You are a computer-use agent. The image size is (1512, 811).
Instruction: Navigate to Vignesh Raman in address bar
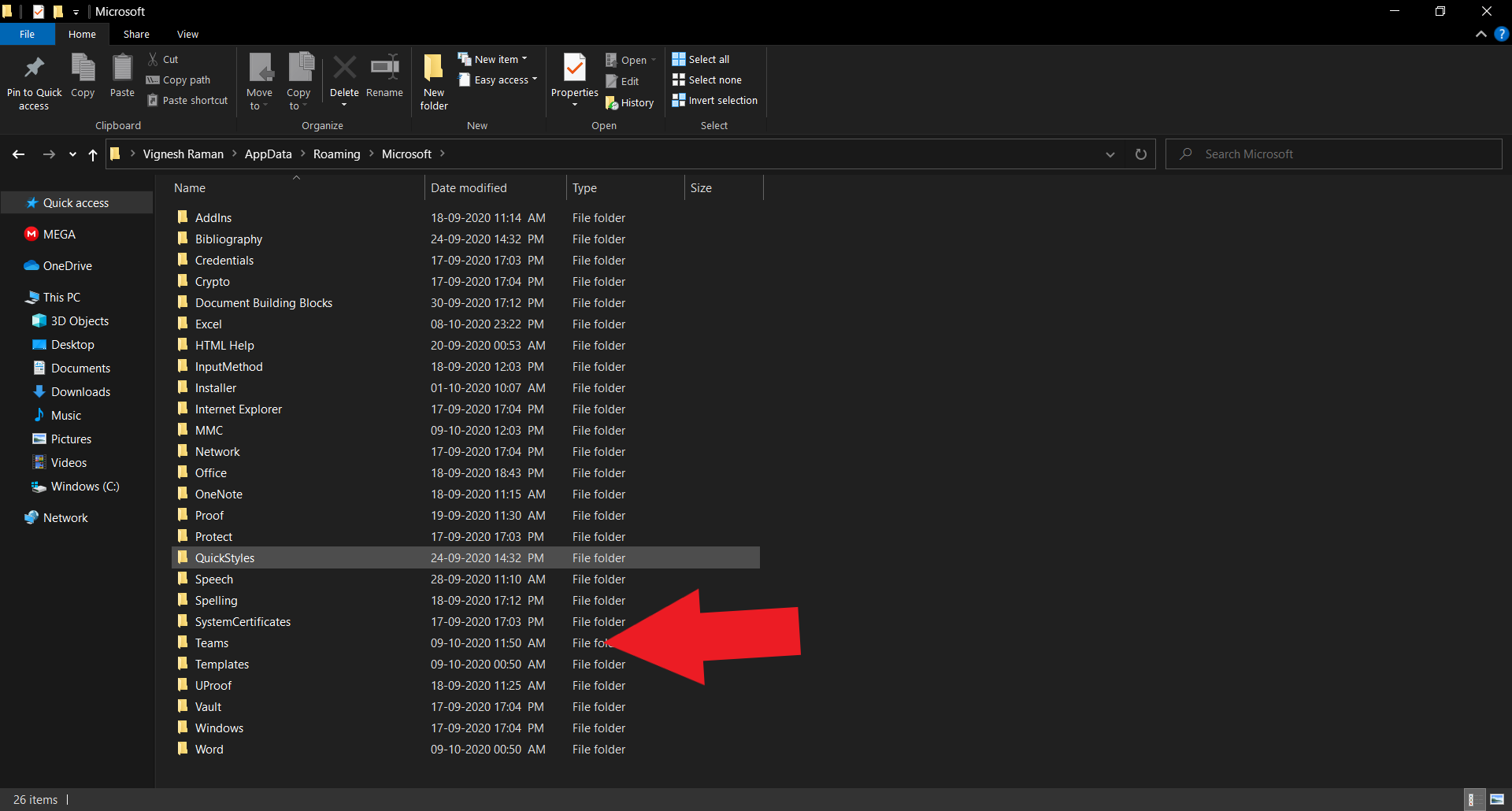(183, 154)
